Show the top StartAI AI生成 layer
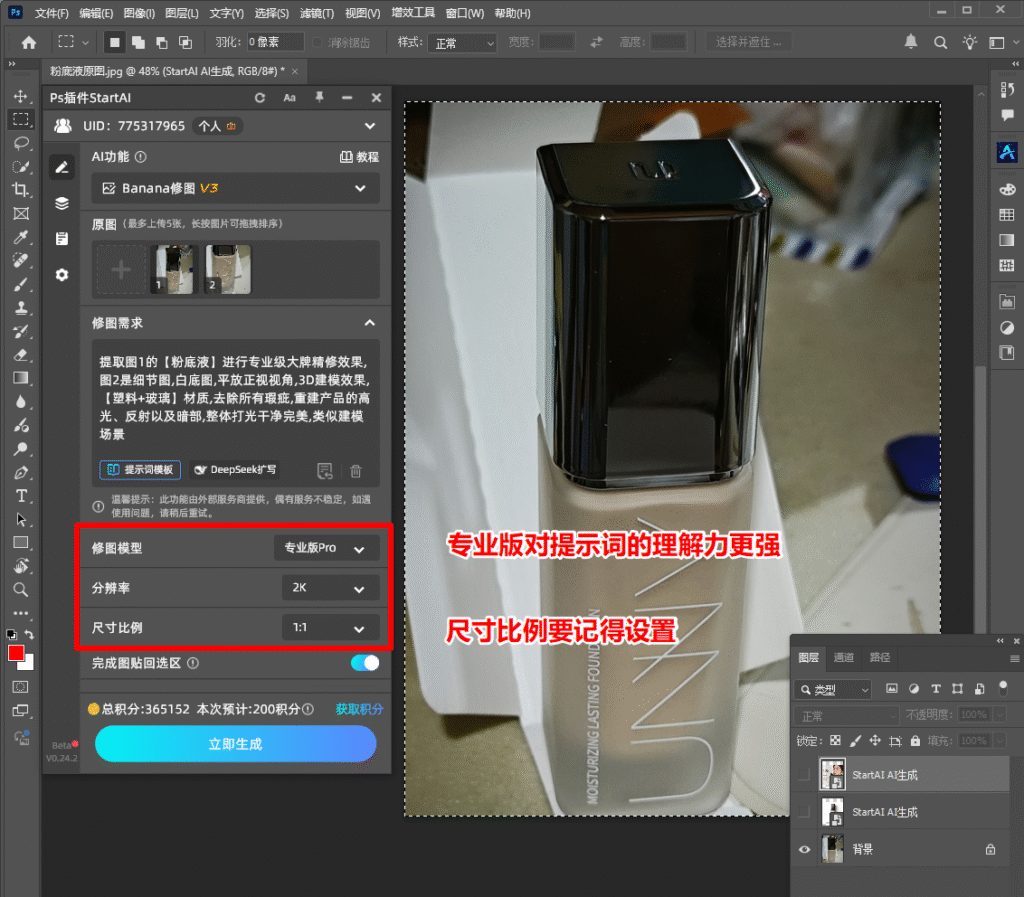Viewport: 1024px width, 897px height. point(804,774)
